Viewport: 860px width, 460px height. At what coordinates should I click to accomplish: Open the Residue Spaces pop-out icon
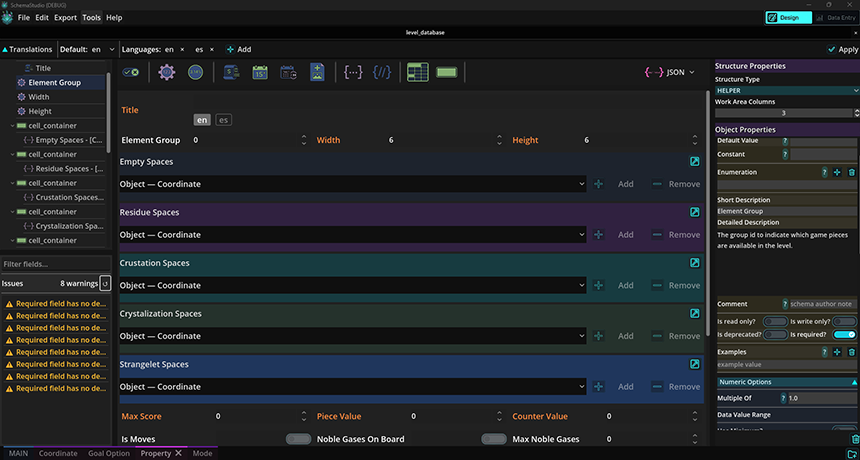pos(694,212)
